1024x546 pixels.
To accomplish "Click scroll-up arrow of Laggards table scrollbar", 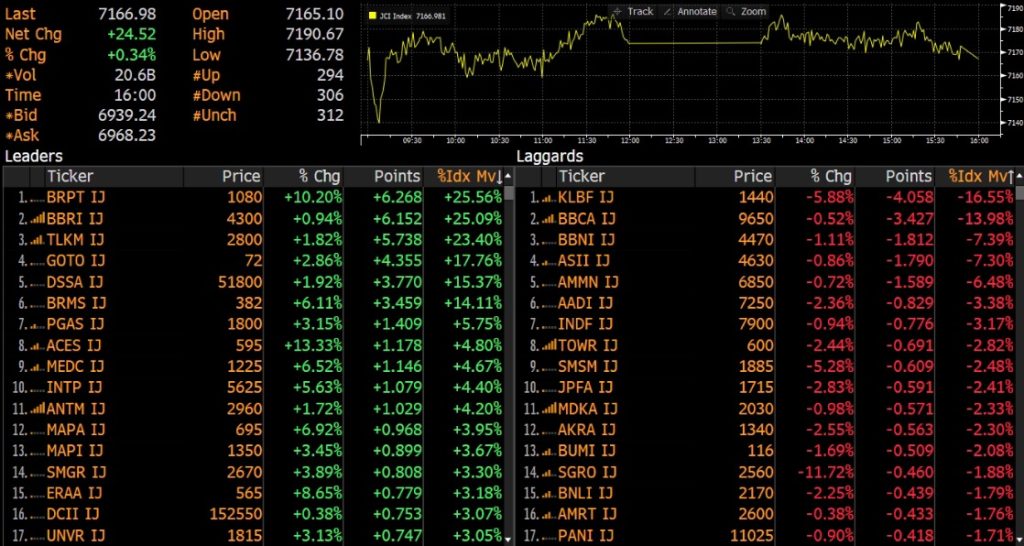I will click(1019, 177).
